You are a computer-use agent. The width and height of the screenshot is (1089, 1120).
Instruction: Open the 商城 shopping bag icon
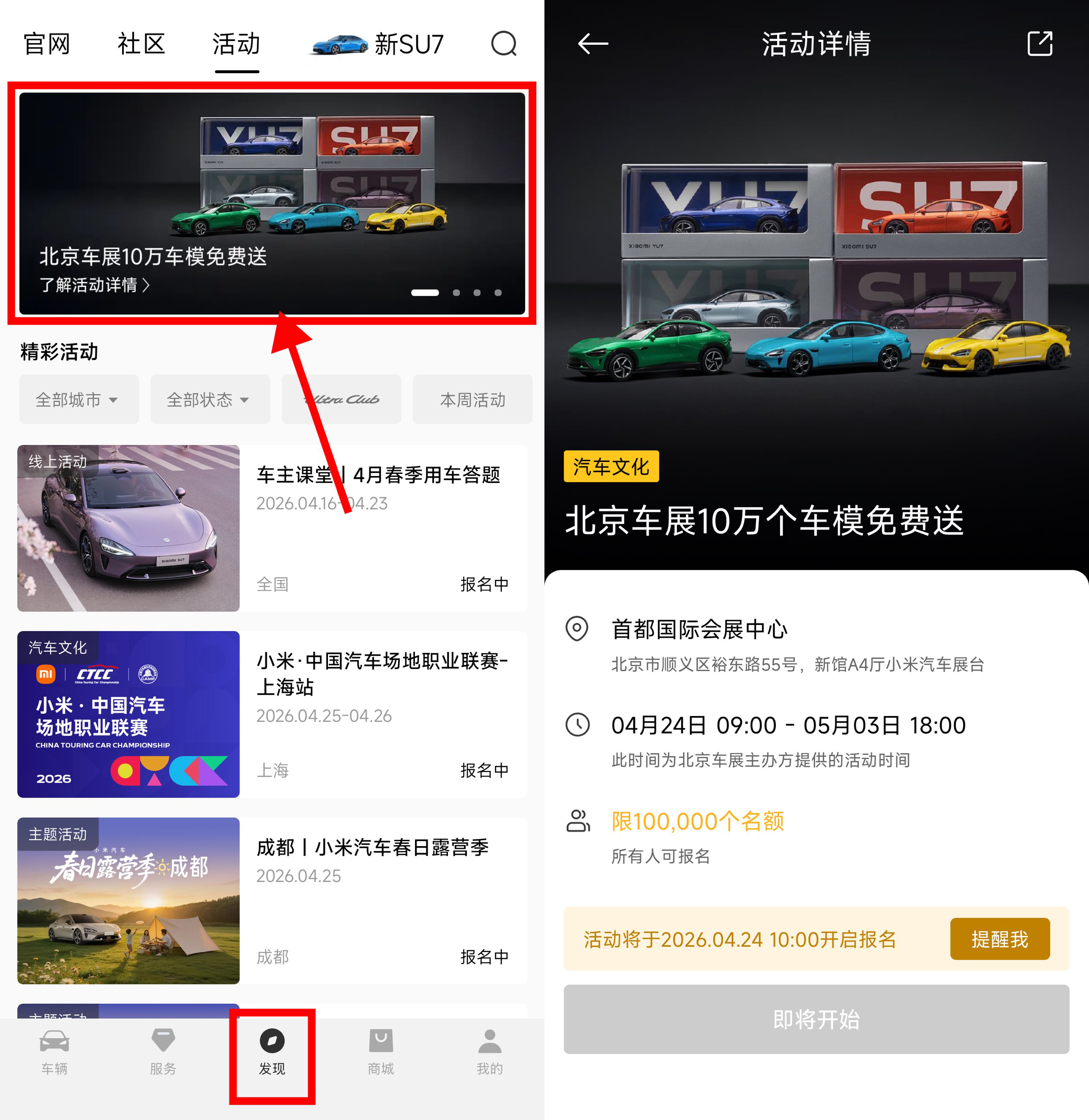381,1041
